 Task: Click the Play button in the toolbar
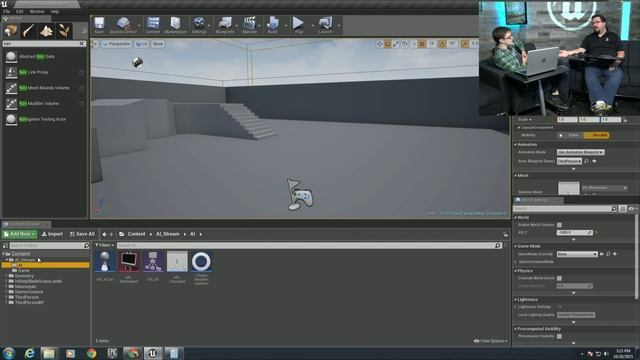pos(299,25)
